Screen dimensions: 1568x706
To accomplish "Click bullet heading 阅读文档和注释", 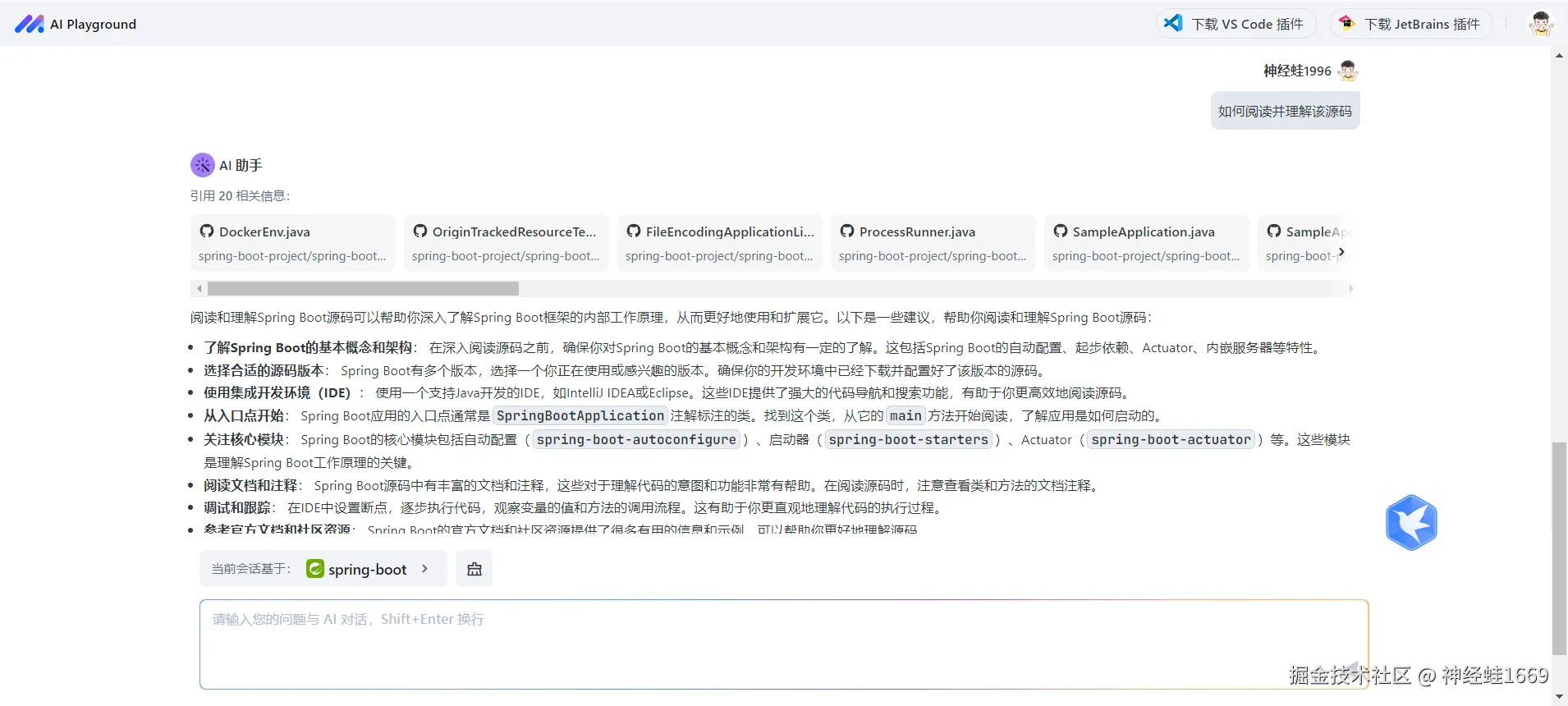I will point(250,485).
